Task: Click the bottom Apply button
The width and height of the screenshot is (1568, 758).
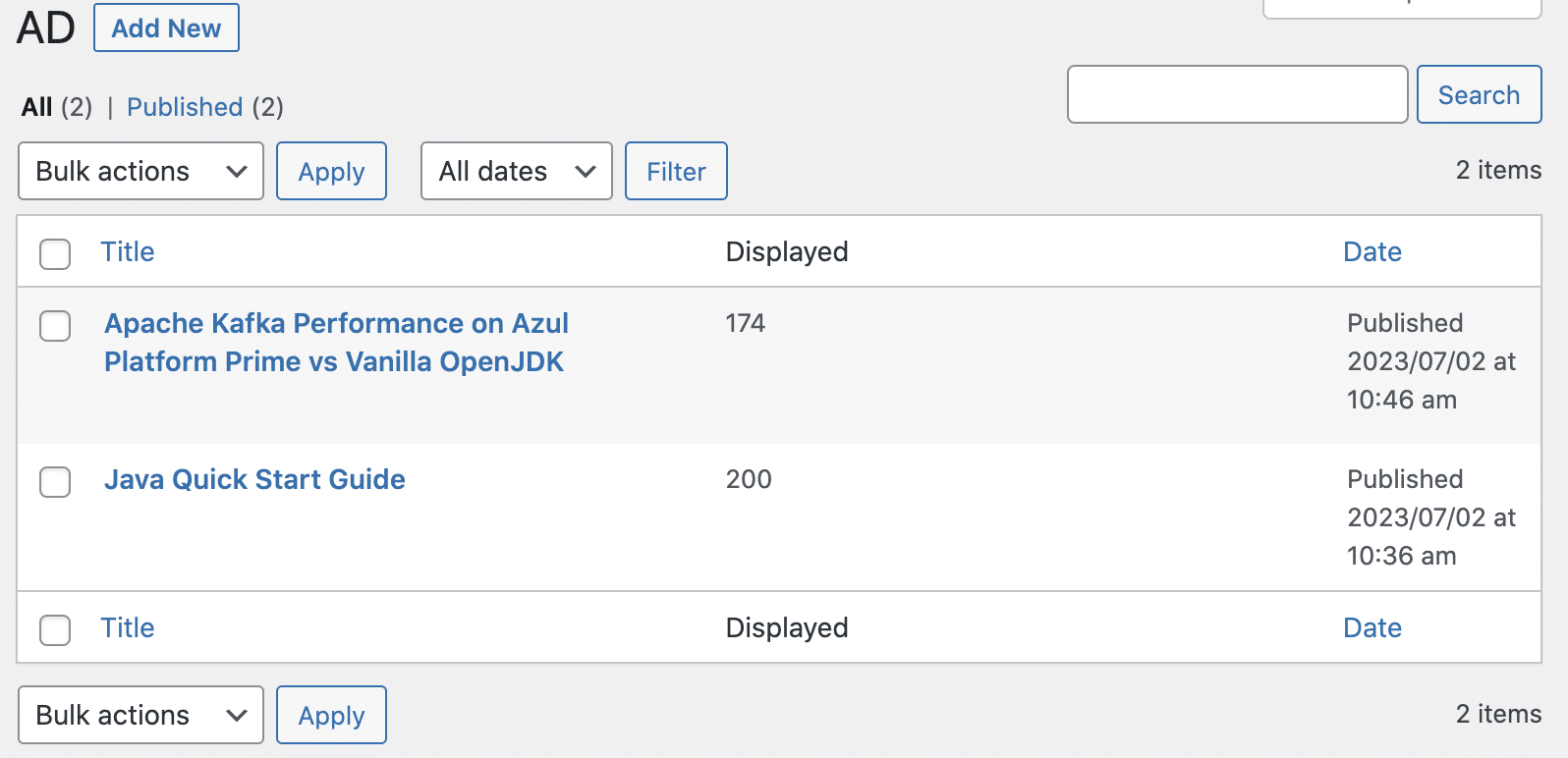Action: (x=331, y=716)
